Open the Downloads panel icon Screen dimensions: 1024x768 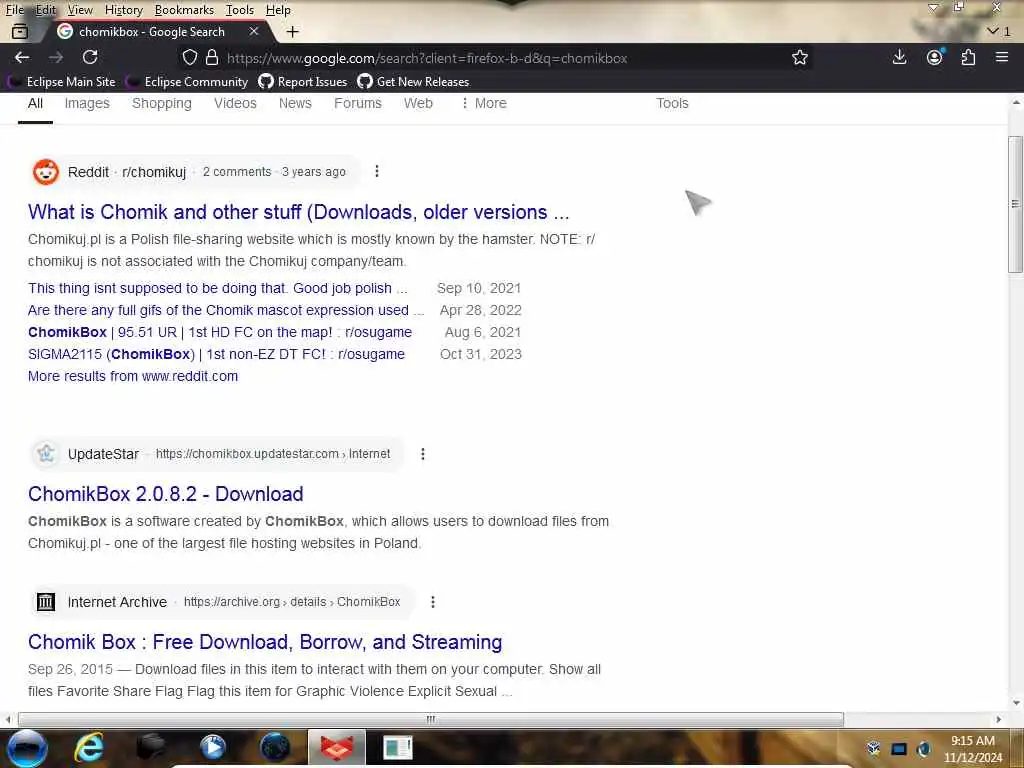[899, 57]
